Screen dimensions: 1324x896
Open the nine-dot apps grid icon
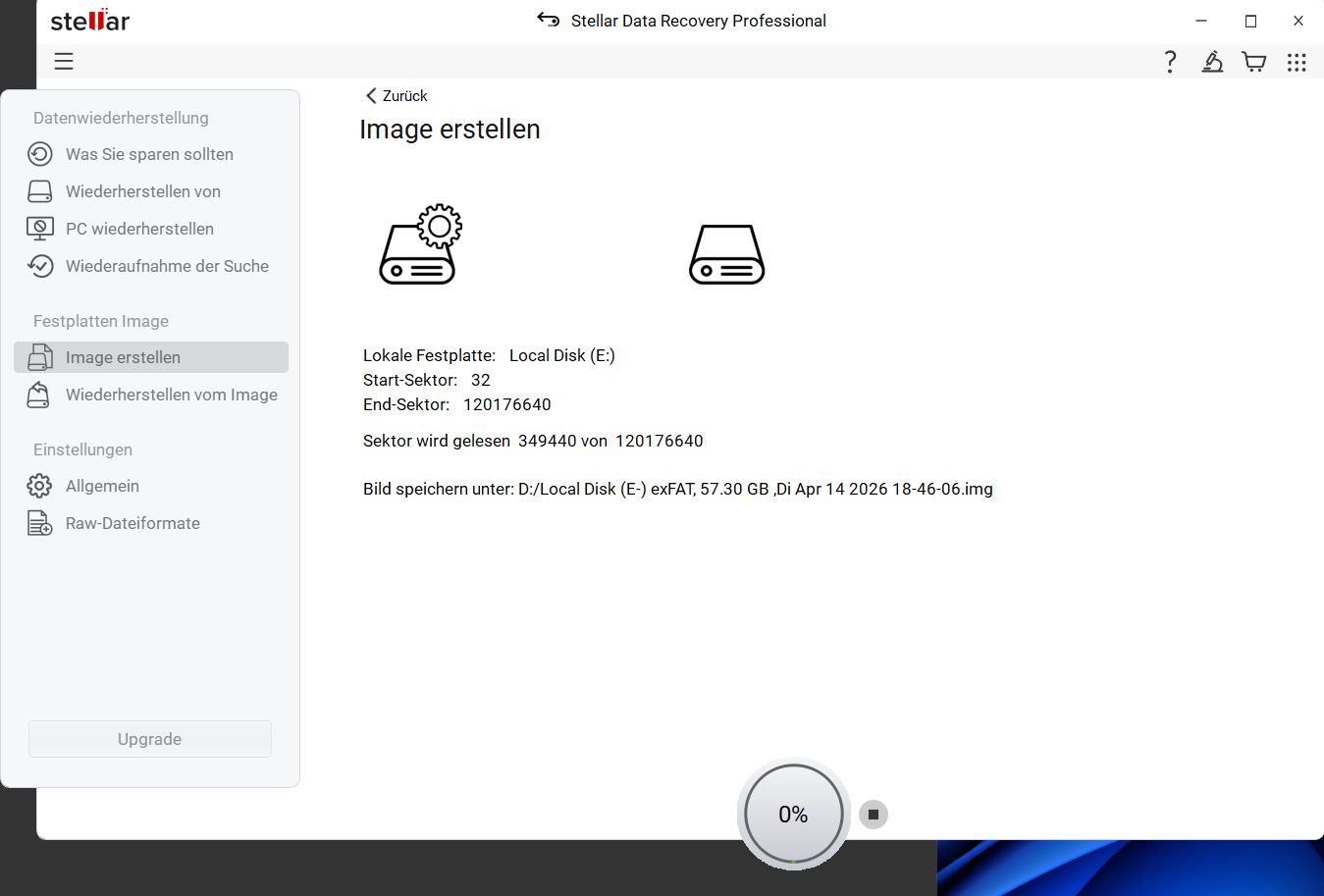coord(1297,62)
